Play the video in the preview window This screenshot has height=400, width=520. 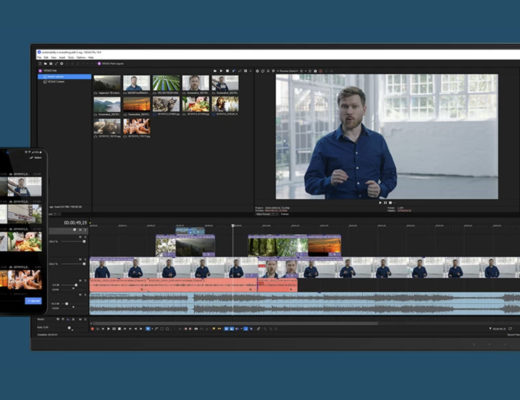(x=380, y=202)
